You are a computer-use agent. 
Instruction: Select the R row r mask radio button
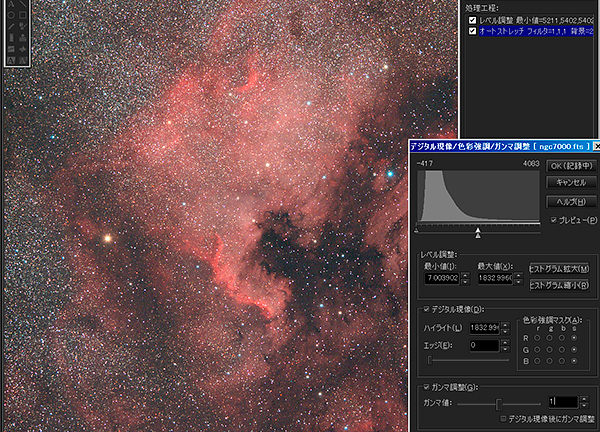[x=537, y=338]
